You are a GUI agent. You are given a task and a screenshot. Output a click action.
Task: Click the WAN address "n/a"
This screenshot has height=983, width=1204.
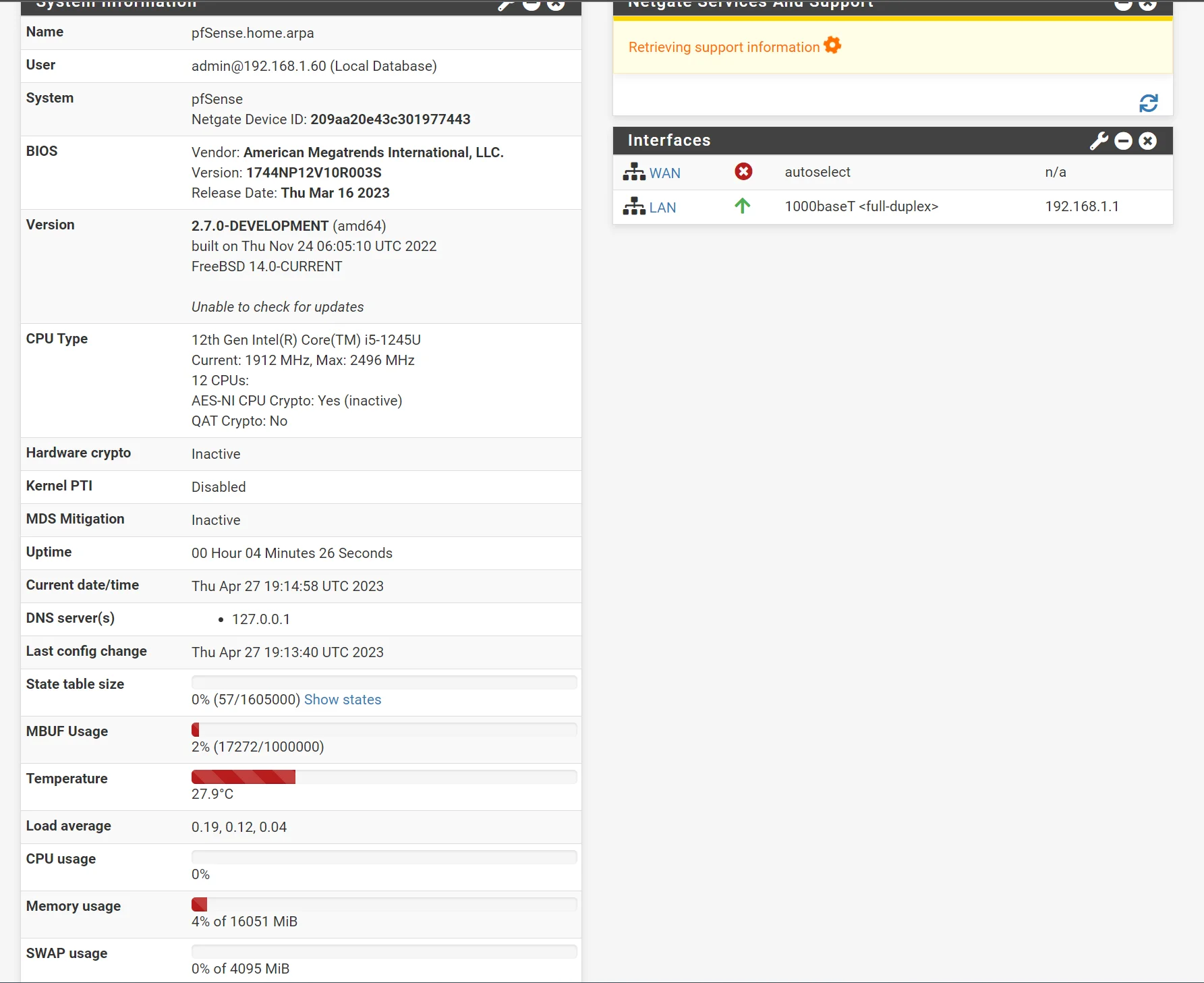[x=1056, y=172]
